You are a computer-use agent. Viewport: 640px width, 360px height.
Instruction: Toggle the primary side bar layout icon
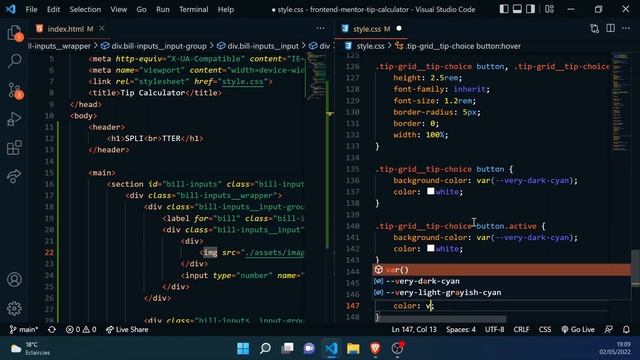pos(504,9)
